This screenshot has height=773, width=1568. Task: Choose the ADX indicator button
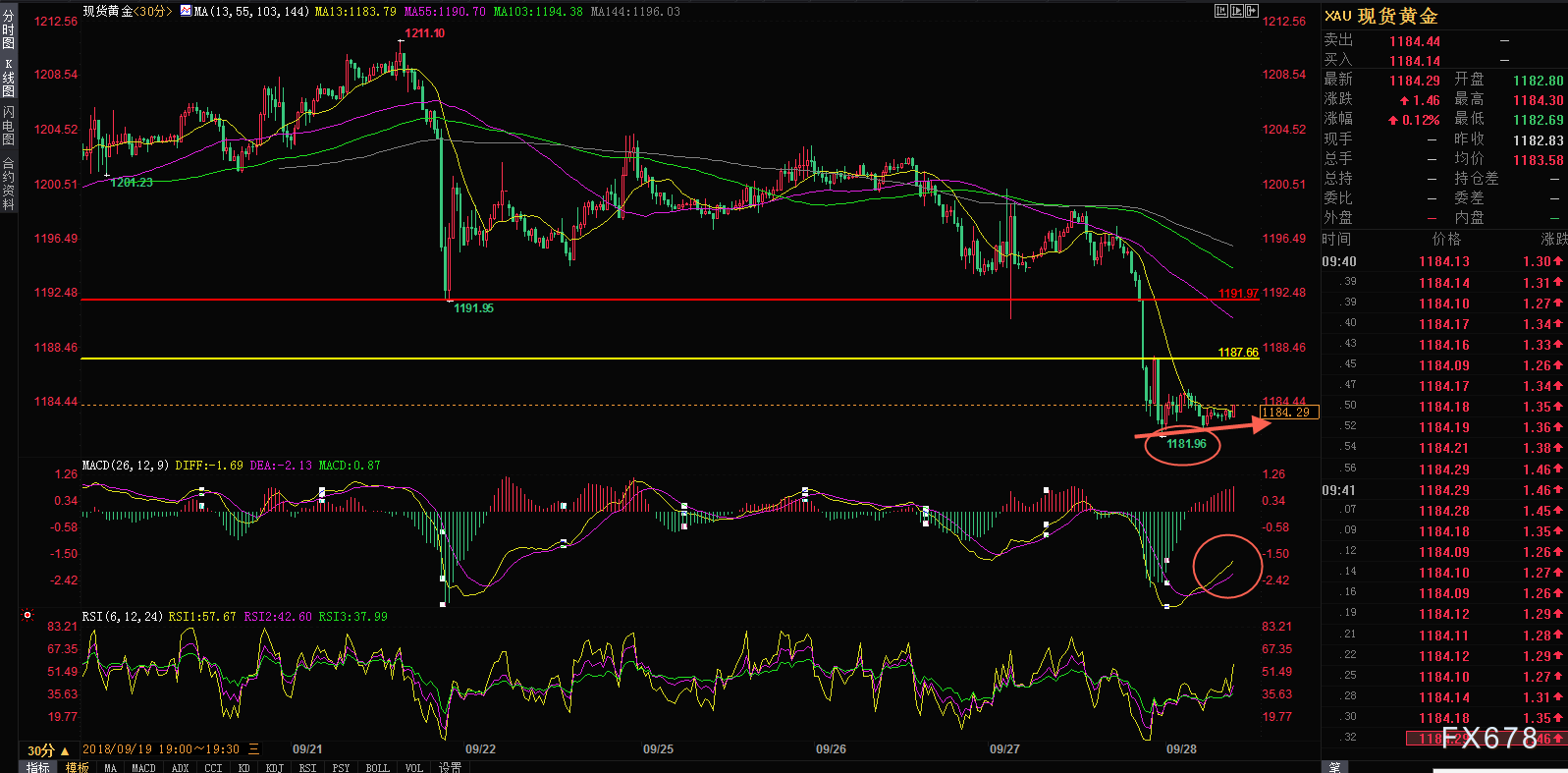coord(180,767)
